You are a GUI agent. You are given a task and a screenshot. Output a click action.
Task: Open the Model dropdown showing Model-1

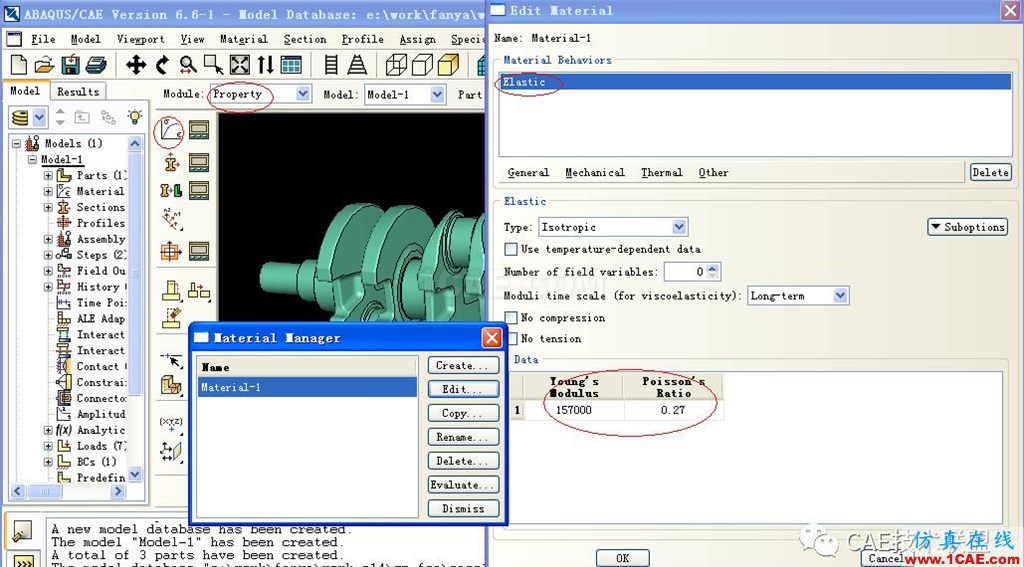coord(438,95)
